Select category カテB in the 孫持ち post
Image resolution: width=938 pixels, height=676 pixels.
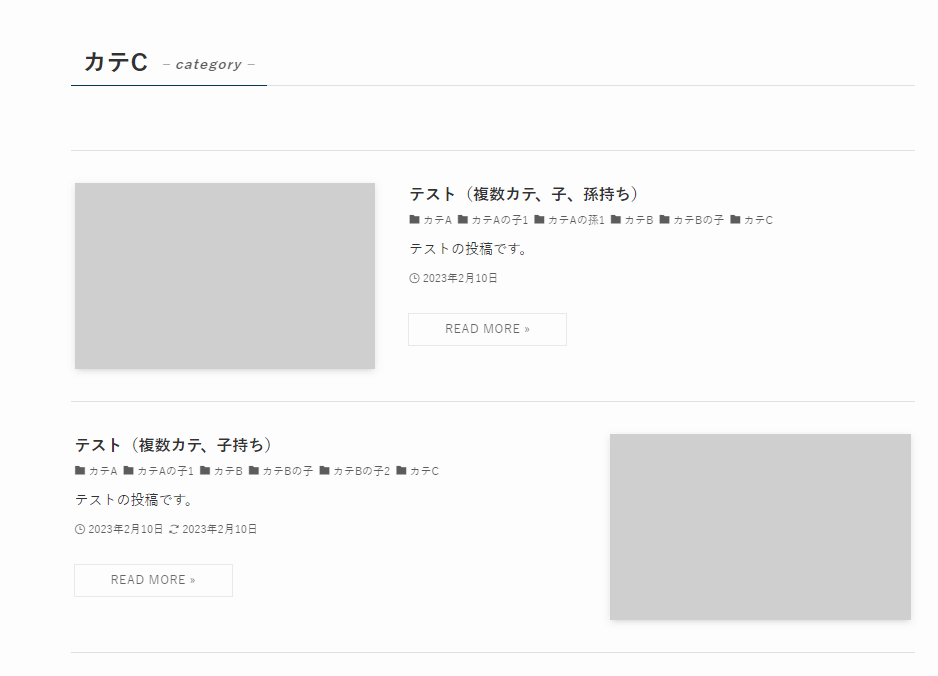(x=638, y=220)
